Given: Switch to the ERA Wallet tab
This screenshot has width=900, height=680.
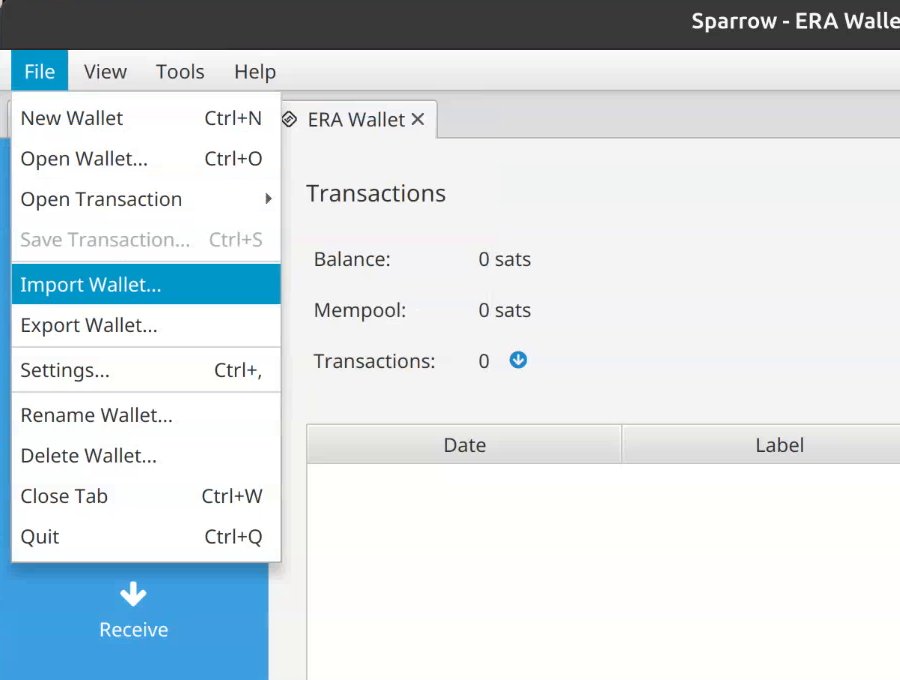Looking at the screenshot, I should pyautogui.click(x=356, y=119).
